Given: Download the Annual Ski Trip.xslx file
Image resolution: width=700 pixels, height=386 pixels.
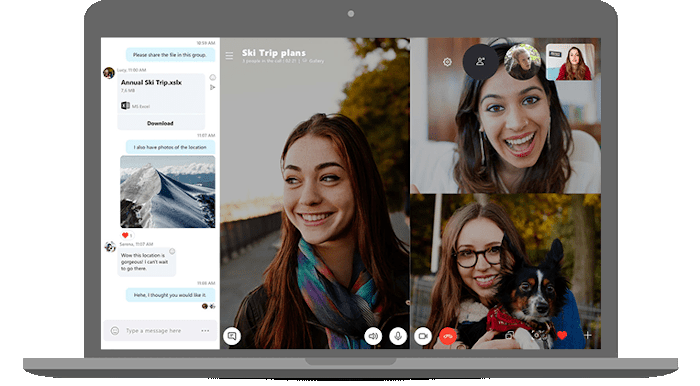Looking at the screenshot, I should click(160, 123).
